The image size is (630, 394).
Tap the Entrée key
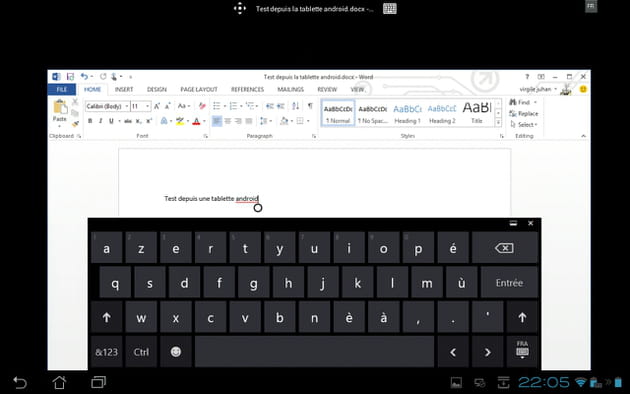tap(509, 283)
